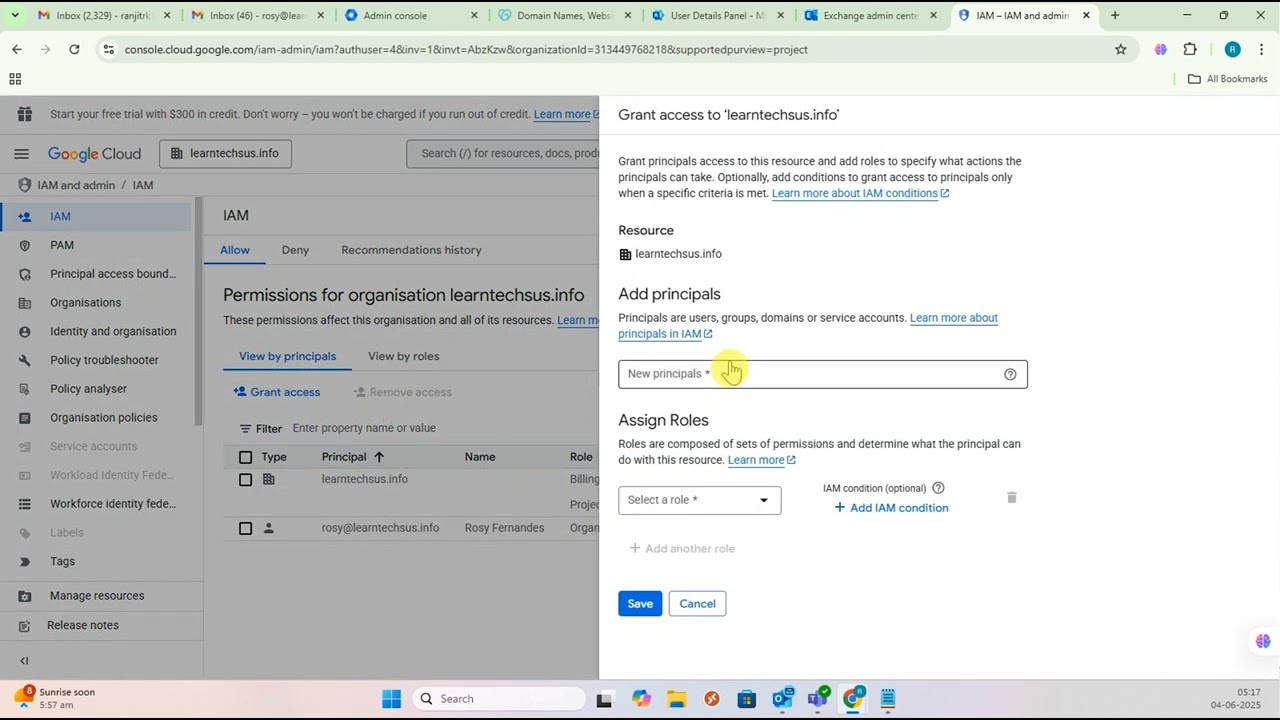
Task: Click the plus icon for Add IAM condition
Action: 840,508
